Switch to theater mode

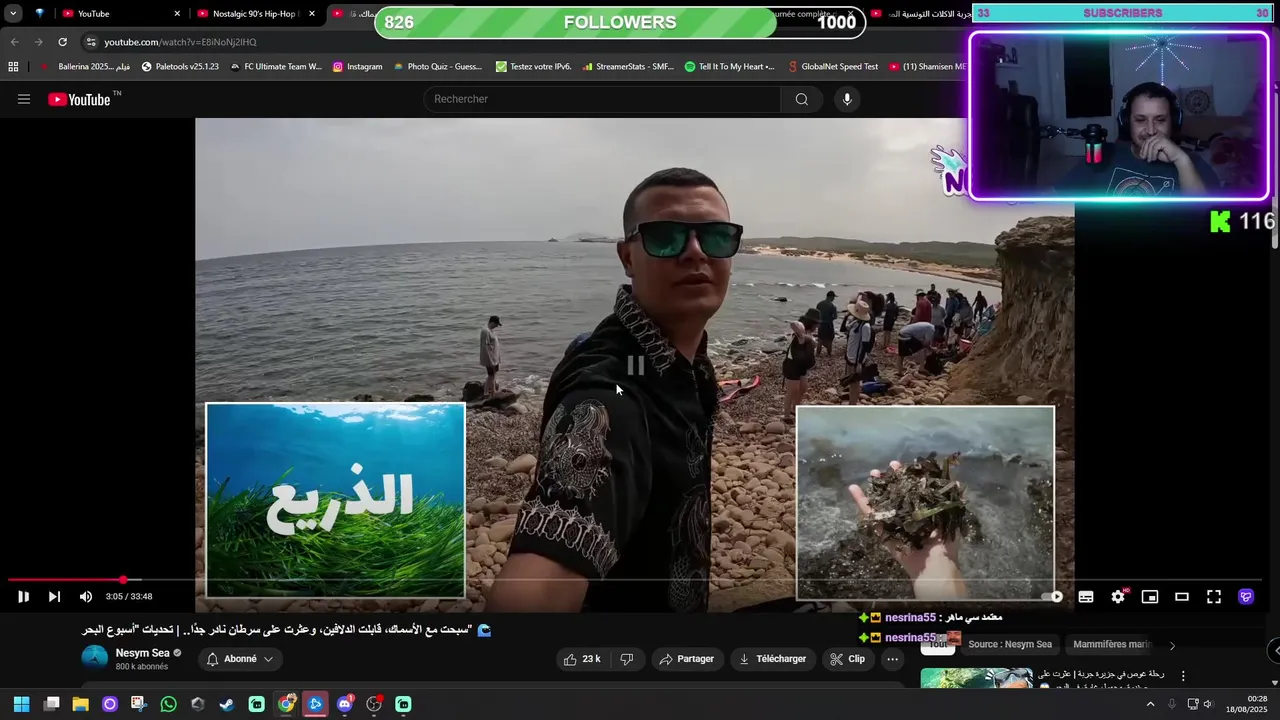(x=1182, y=597)
